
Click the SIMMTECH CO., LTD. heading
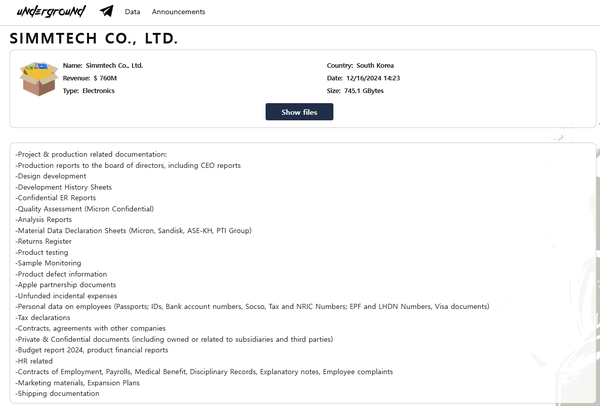[93, 39]
